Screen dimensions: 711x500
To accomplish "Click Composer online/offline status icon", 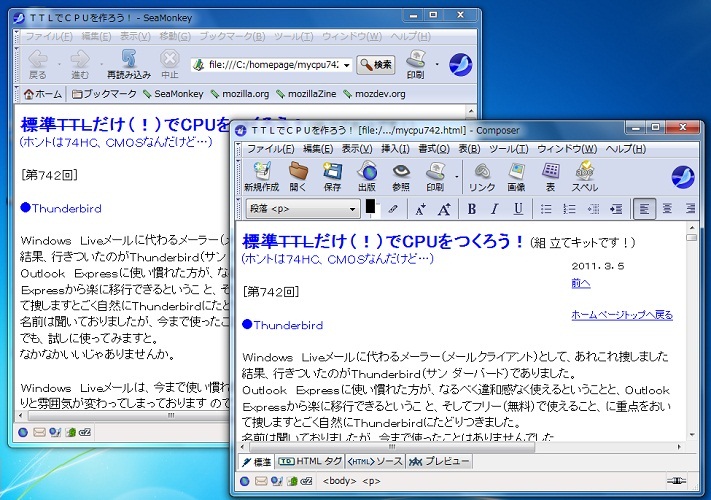I will (x=676, y=481).
